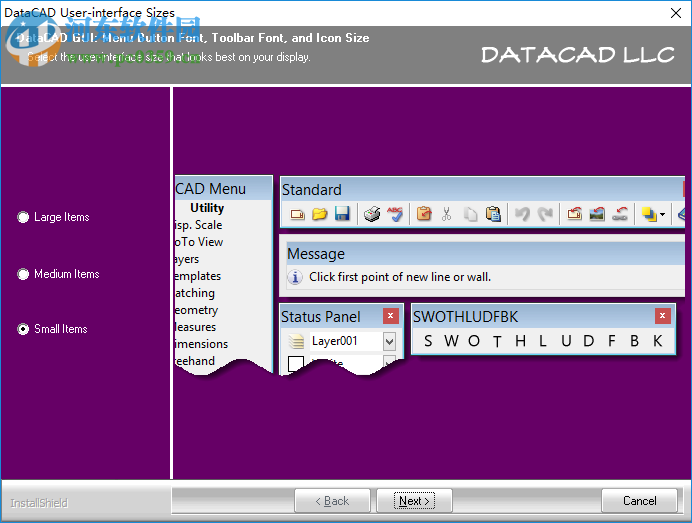The height and width of the screenshot is (523, 692).
Task: Cancel the installation wizard
Action: coord(639,501)
